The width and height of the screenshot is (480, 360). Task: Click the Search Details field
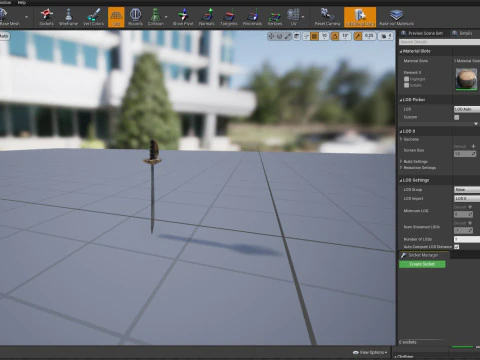(439, 42)
